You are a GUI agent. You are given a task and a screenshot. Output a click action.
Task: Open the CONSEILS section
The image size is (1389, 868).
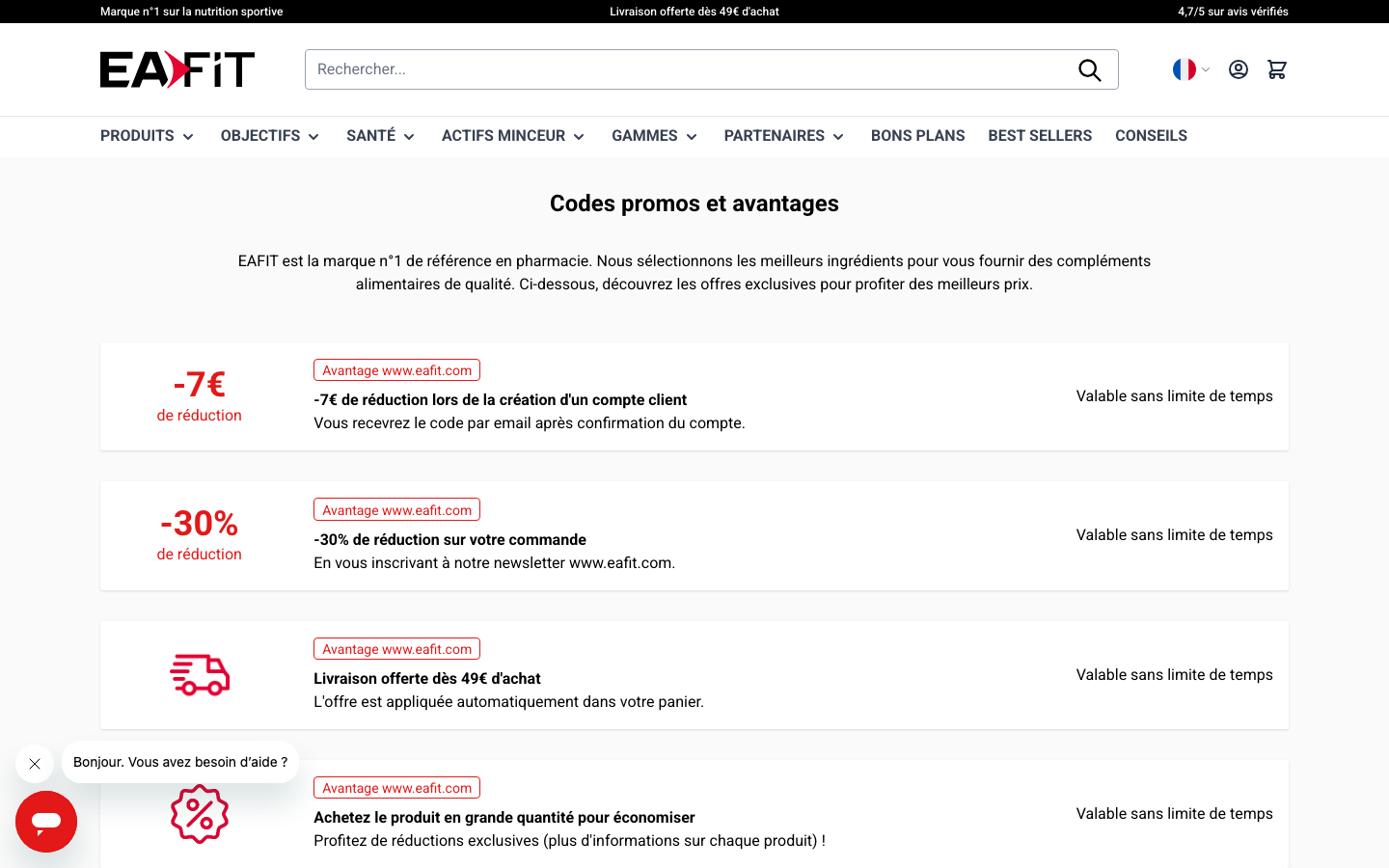click(x=1151, y=136)
